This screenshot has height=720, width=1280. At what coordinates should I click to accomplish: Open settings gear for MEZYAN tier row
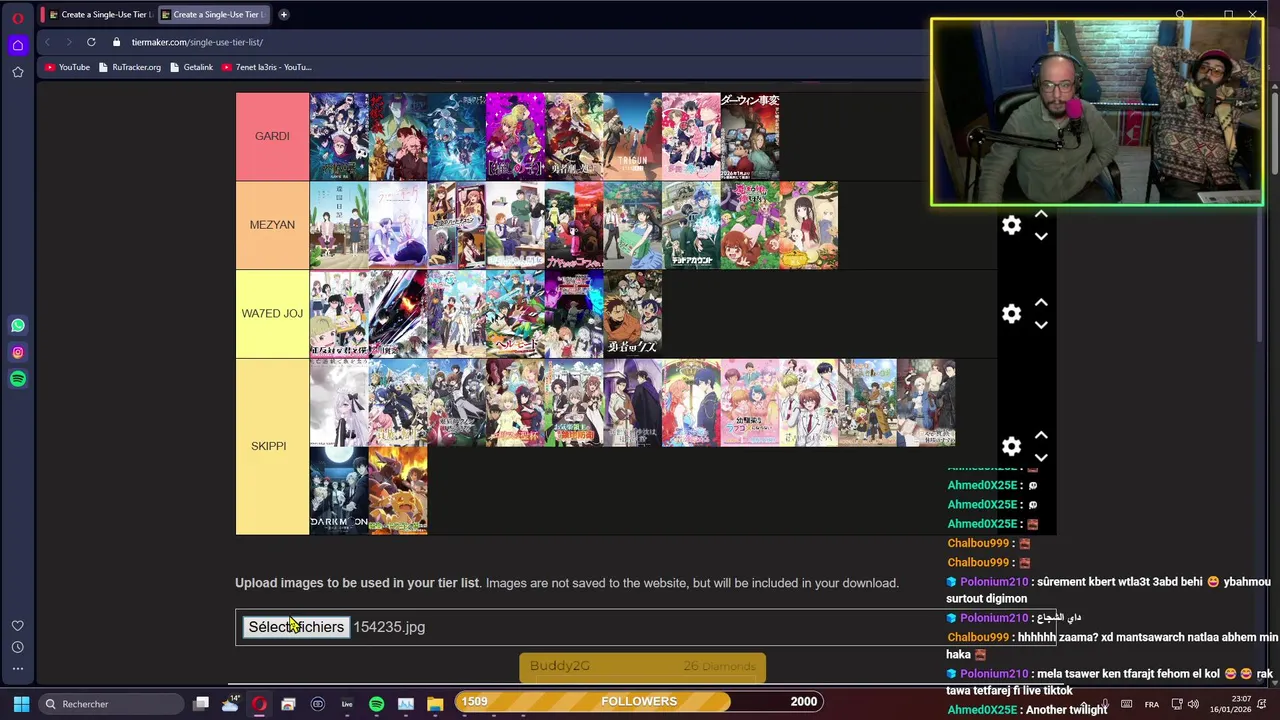click(1011, 226)
